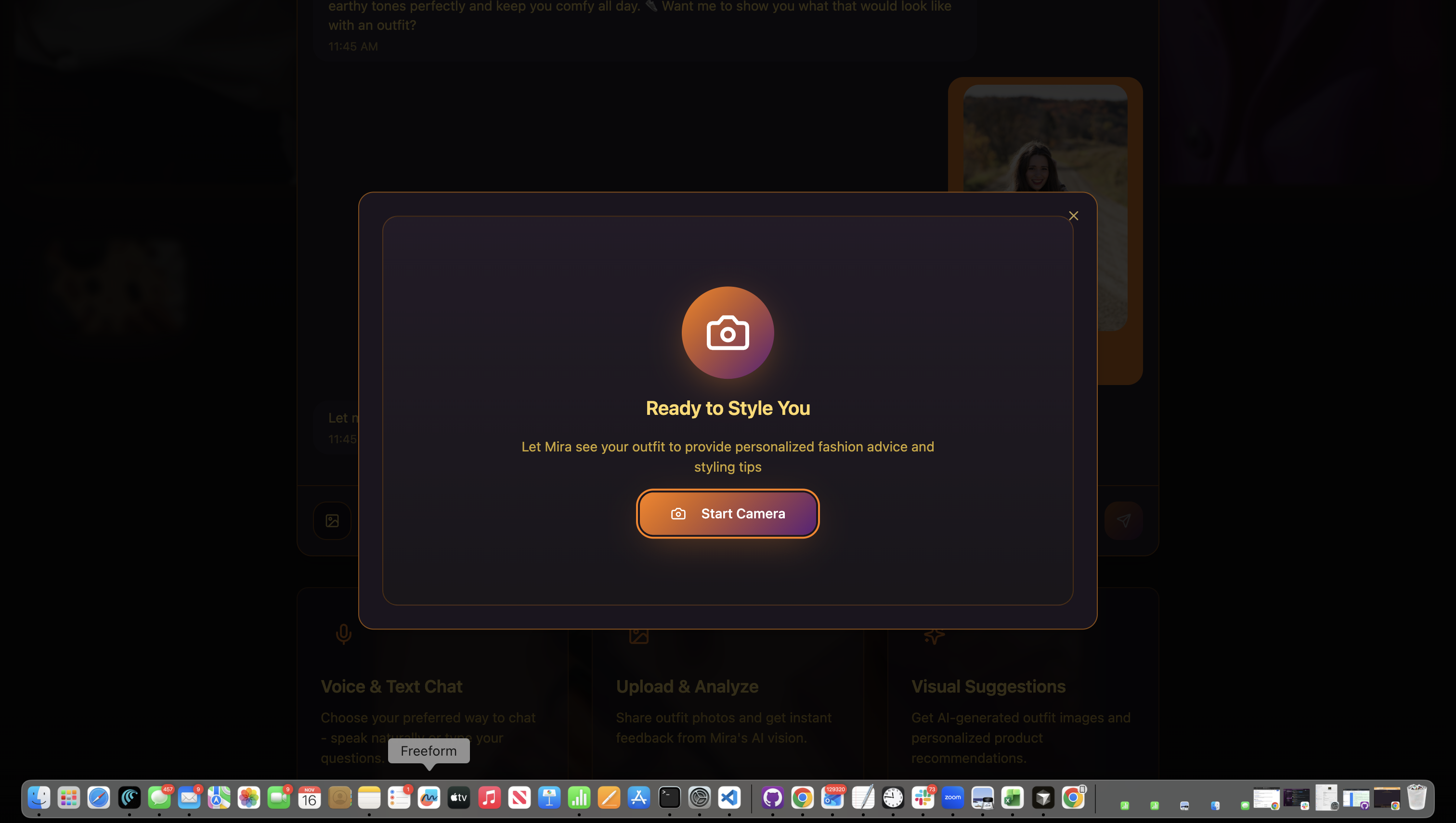Click the dimmed image upload icon
This screenshot has width=1456, height=823.
click(x=333, y=520)
